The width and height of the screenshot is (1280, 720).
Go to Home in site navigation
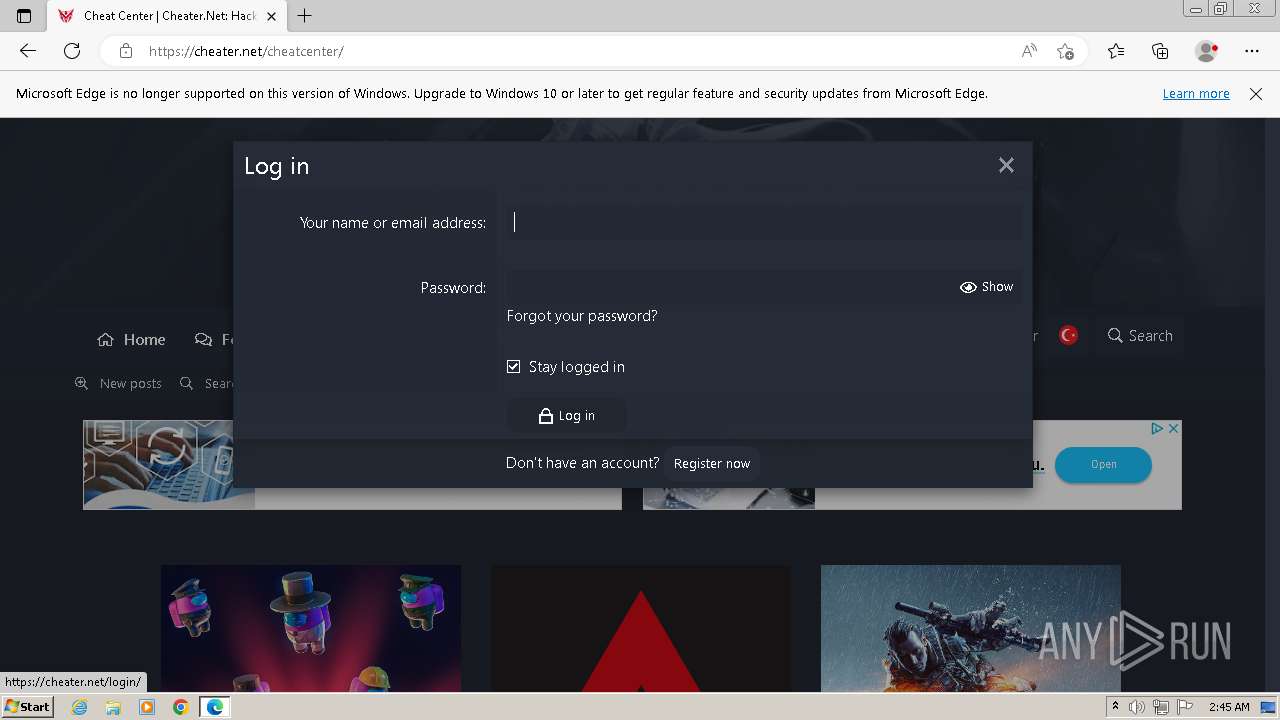point(131,340)
